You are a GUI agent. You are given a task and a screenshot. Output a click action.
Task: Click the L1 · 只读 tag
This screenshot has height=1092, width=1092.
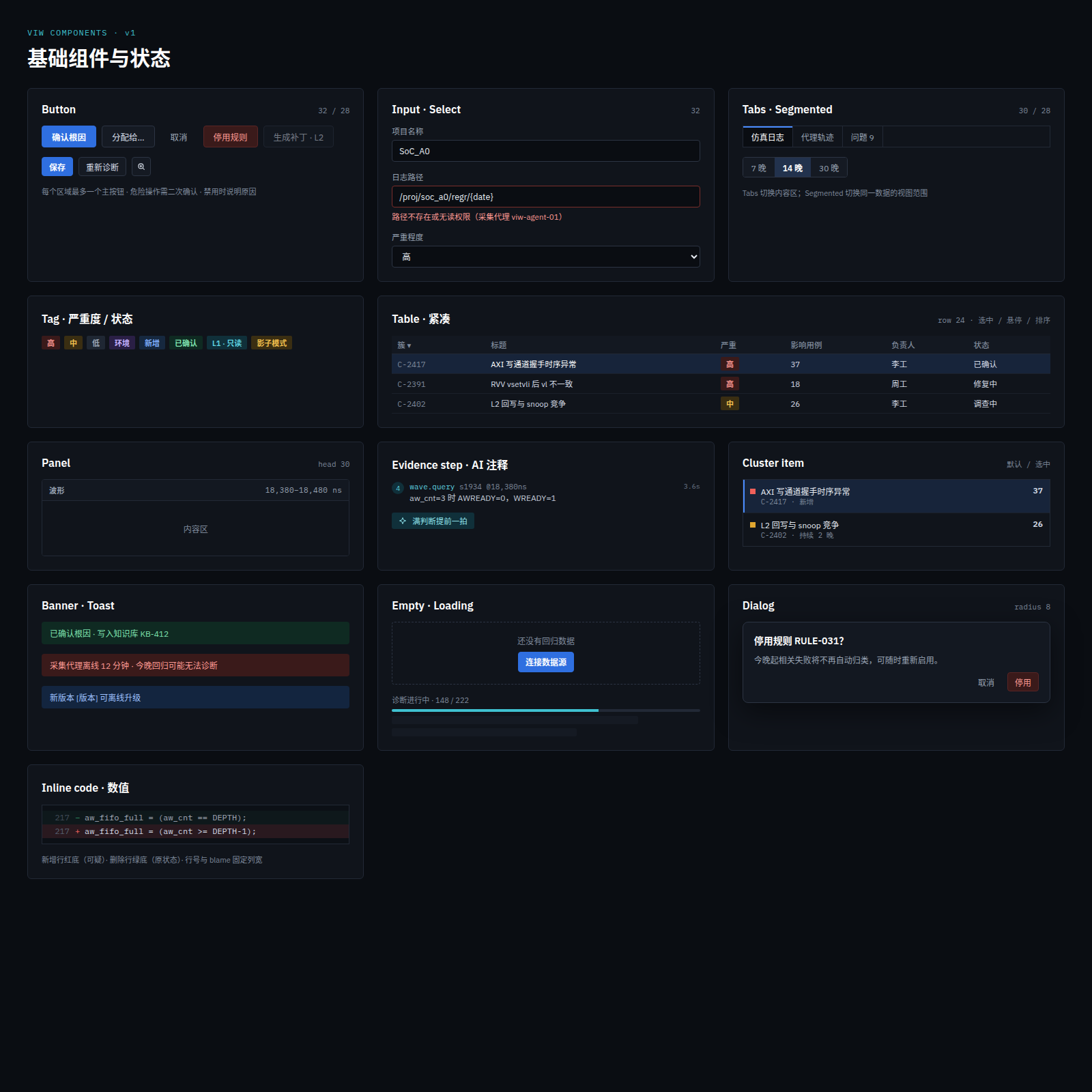(x=227, y=343)
